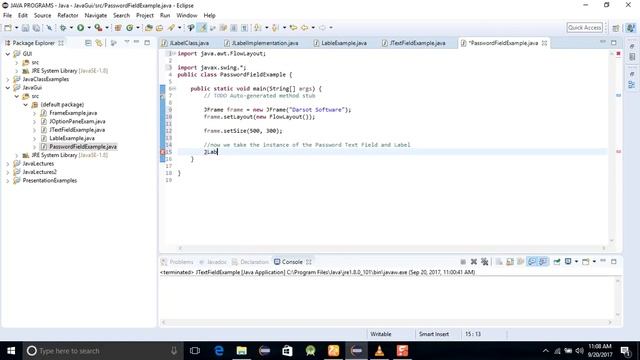Clear Console icon in Console toolbar
Viewport: 640px width, 360px height.
499,262
